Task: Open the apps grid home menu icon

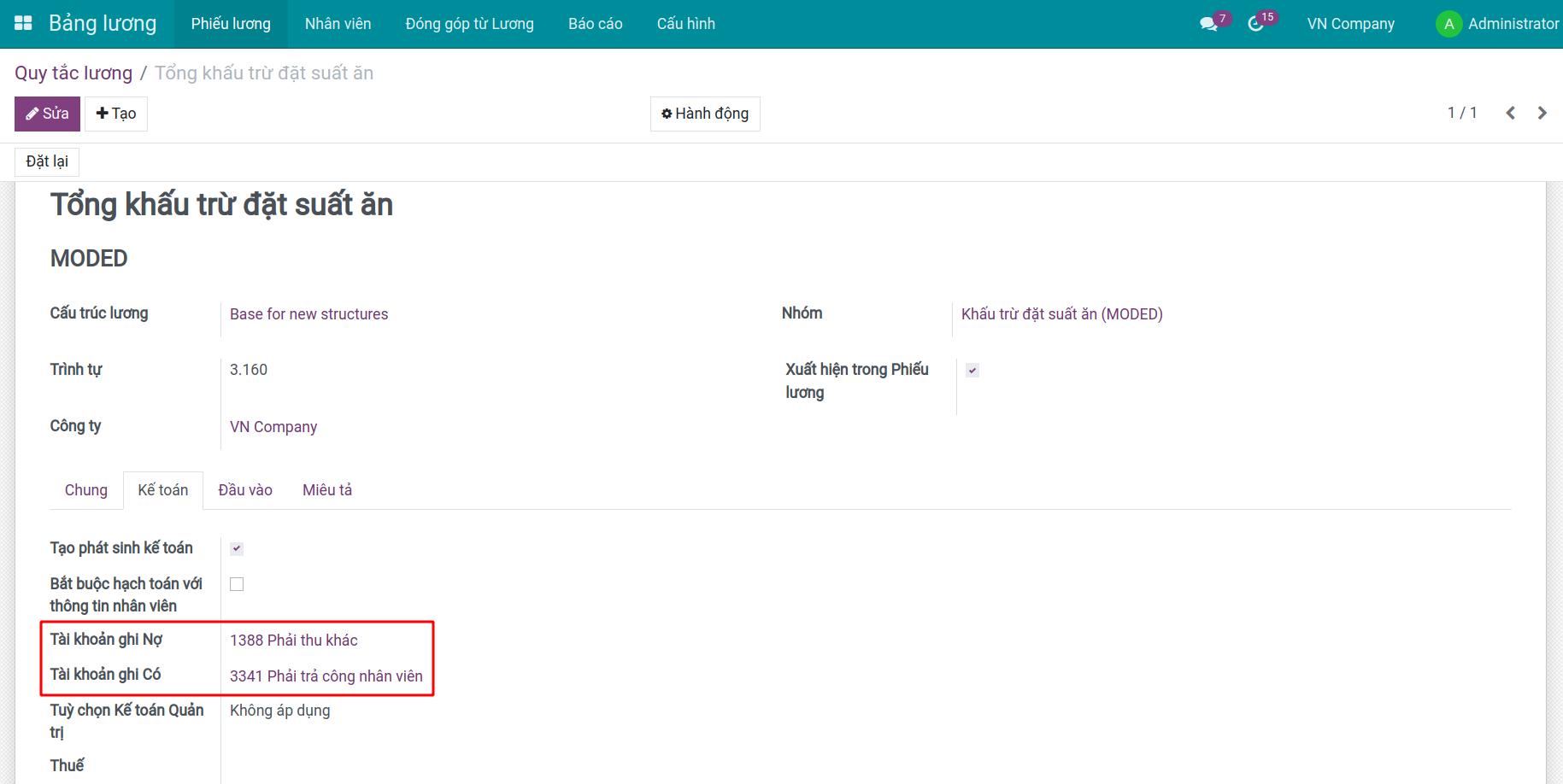Action: (x=23, y=23)
